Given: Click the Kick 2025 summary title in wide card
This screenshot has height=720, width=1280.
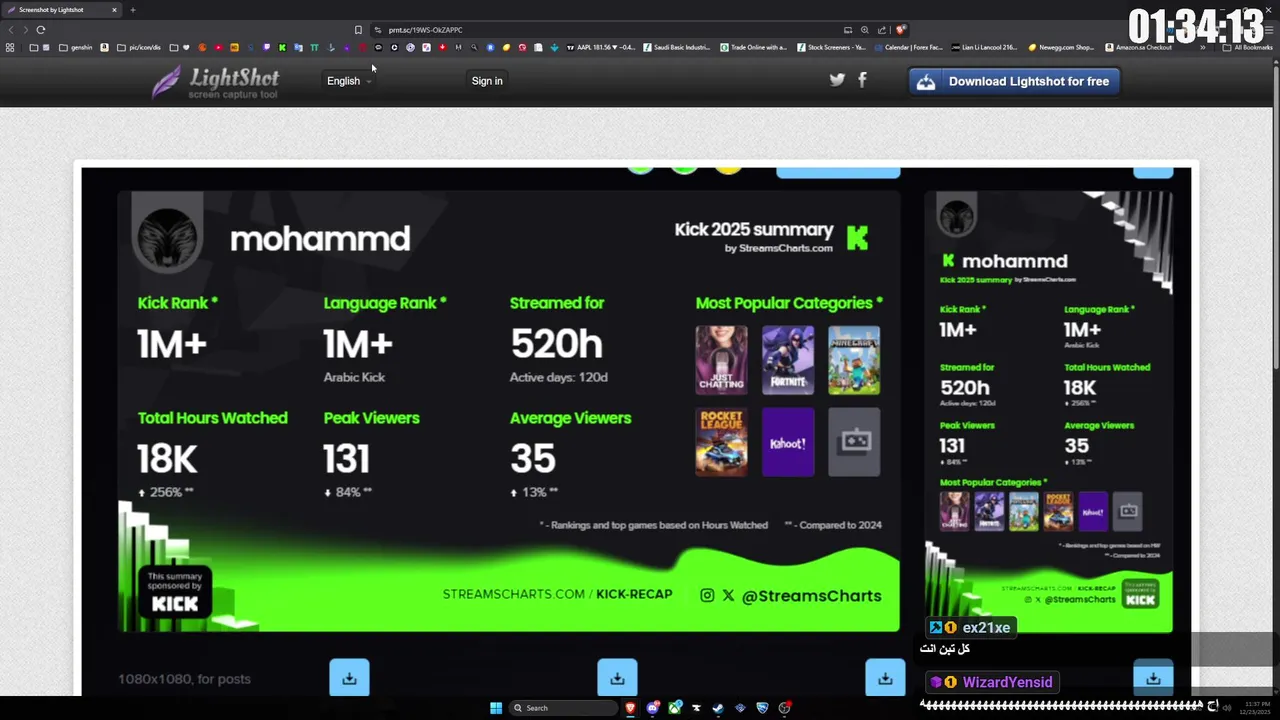Looking at the screenshot, I should [x=754, y=230].
